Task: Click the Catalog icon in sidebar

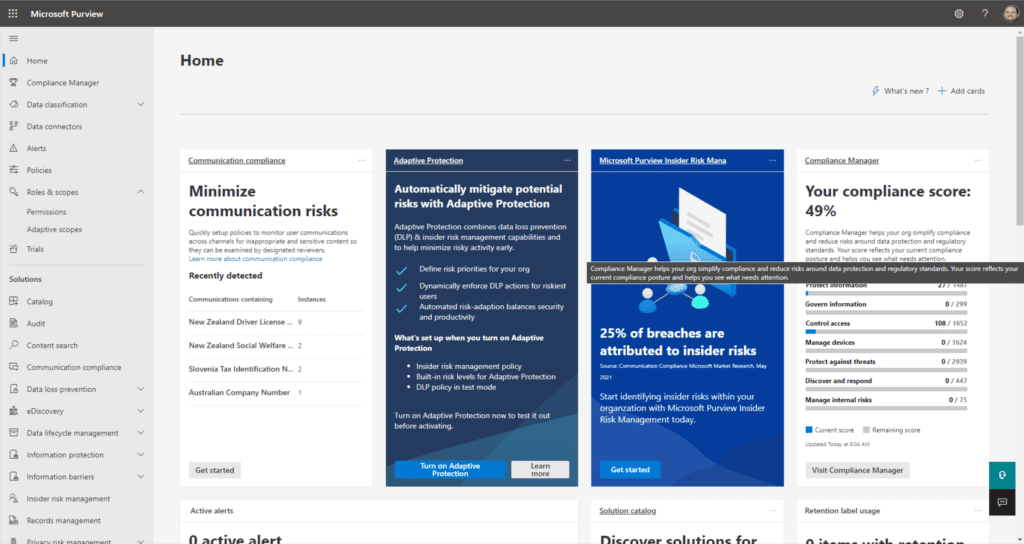Action: click(x=14, y=301)
